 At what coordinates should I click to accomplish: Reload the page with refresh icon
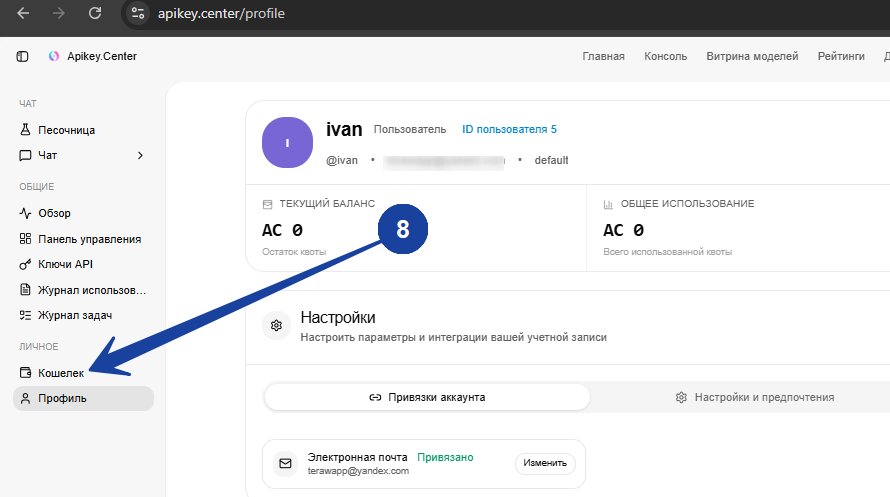pyautogui.click(x=95, y=13)
